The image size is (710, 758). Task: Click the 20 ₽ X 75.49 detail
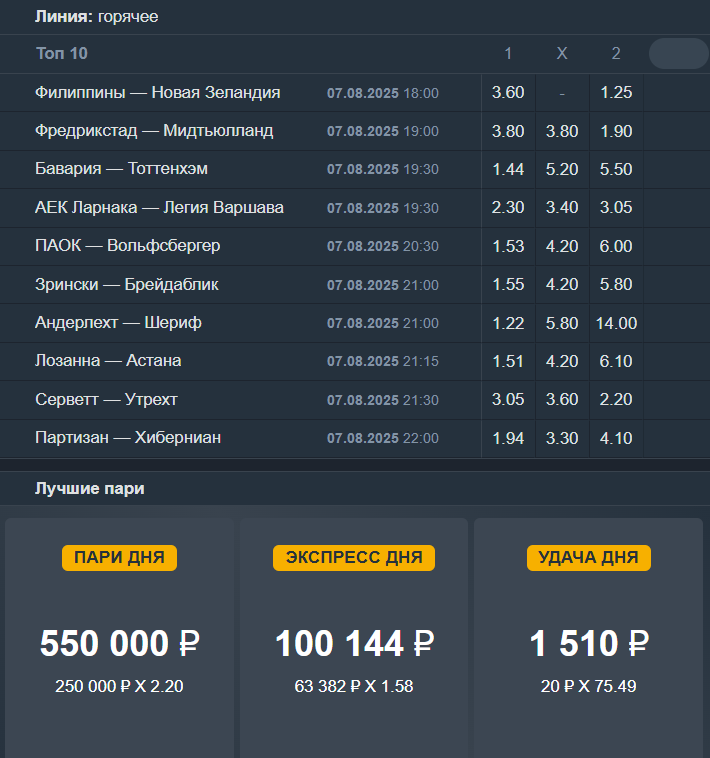tap(589, 686)
